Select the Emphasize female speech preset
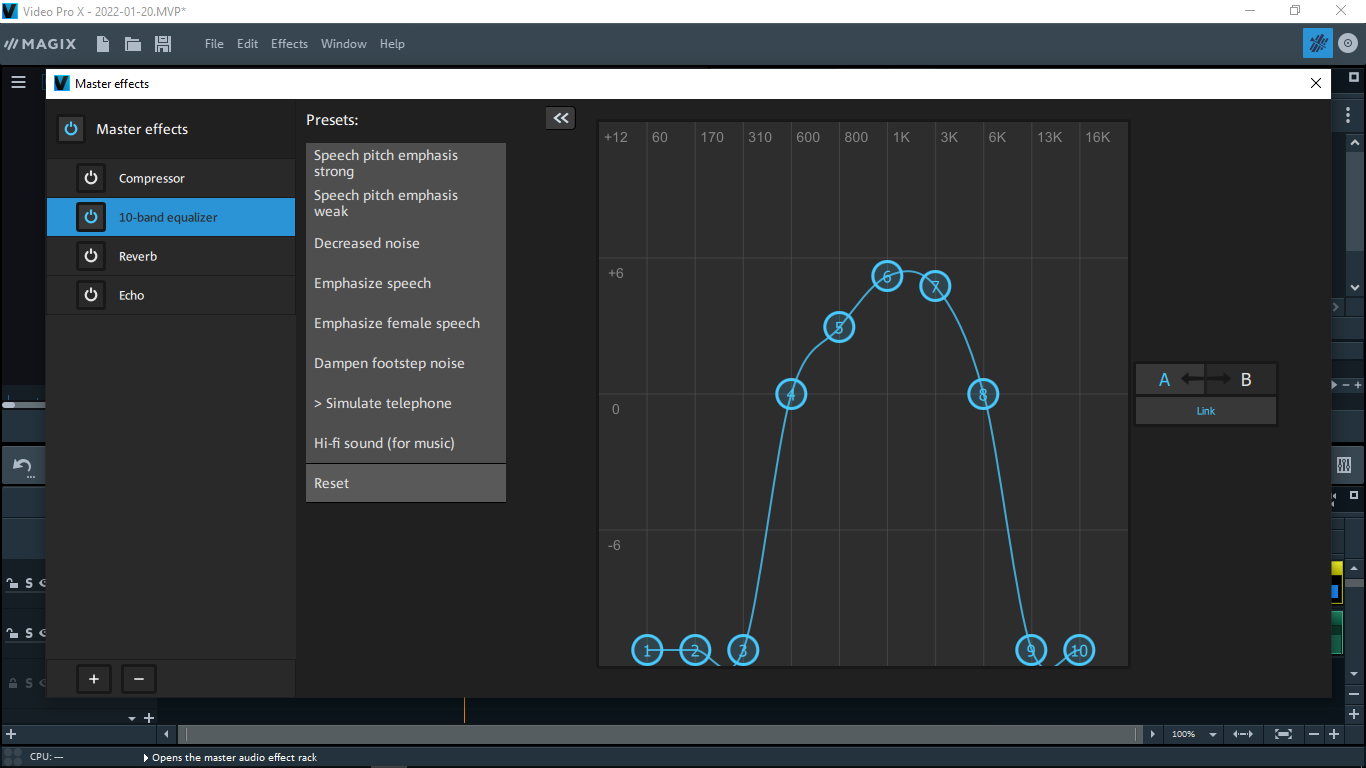This screenshot has width=1366, height=768. point(397,323)
